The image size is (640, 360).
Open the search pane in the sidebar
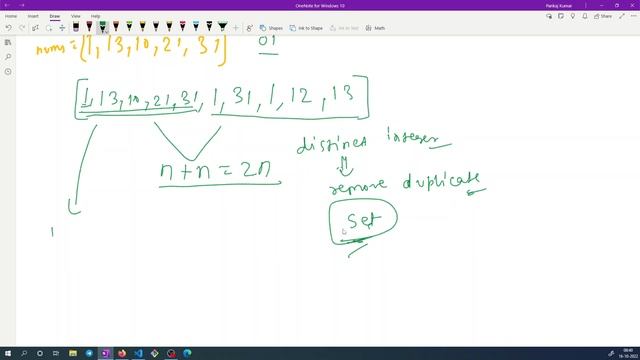click(8, 57)
